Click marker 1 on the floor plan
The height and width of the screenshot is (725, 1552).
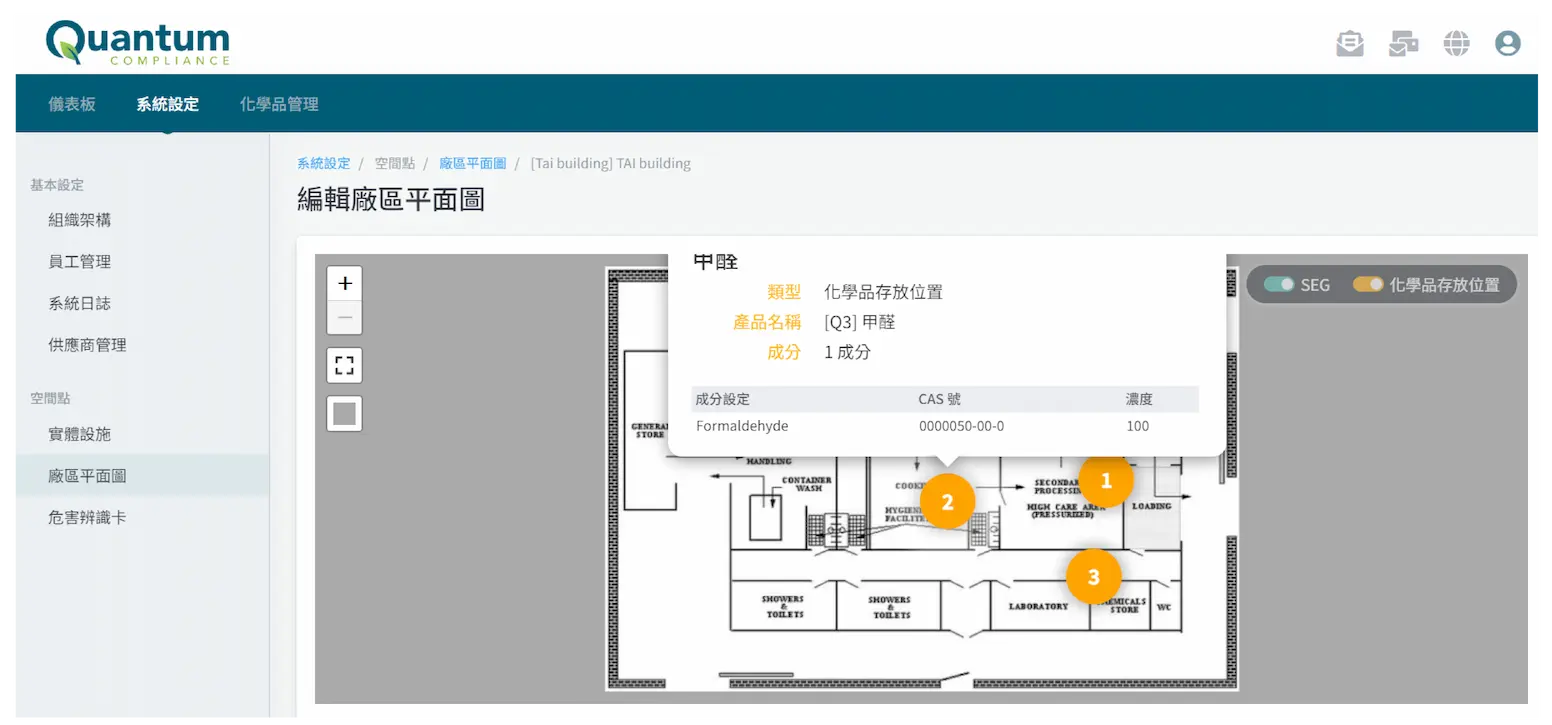pyautogui.click(x=1106, y=479)
